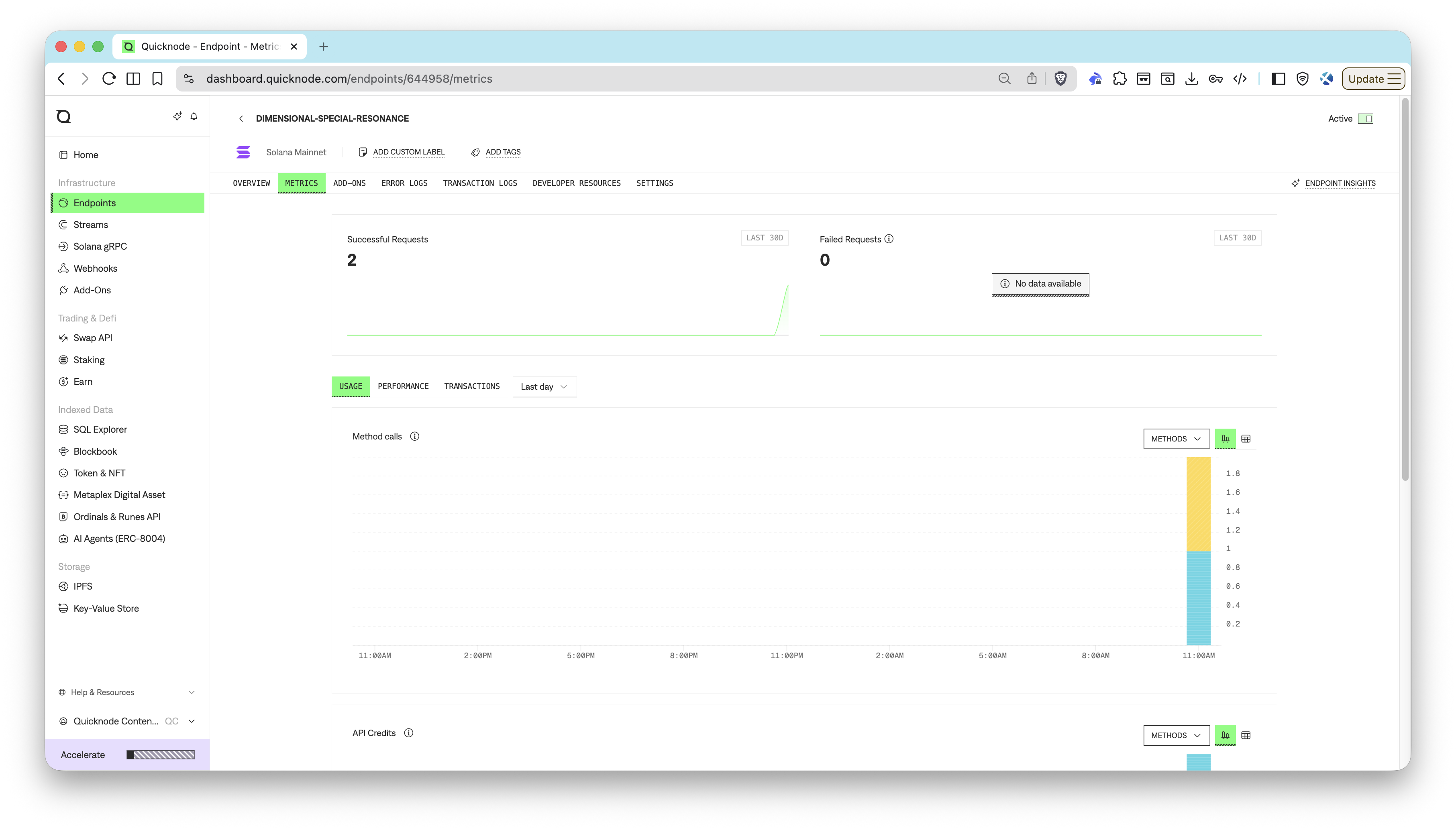Screen dimensions: 1456x830
Task: Click the browser share icon
Action: pyautogui.click(x=1032, y=79)
